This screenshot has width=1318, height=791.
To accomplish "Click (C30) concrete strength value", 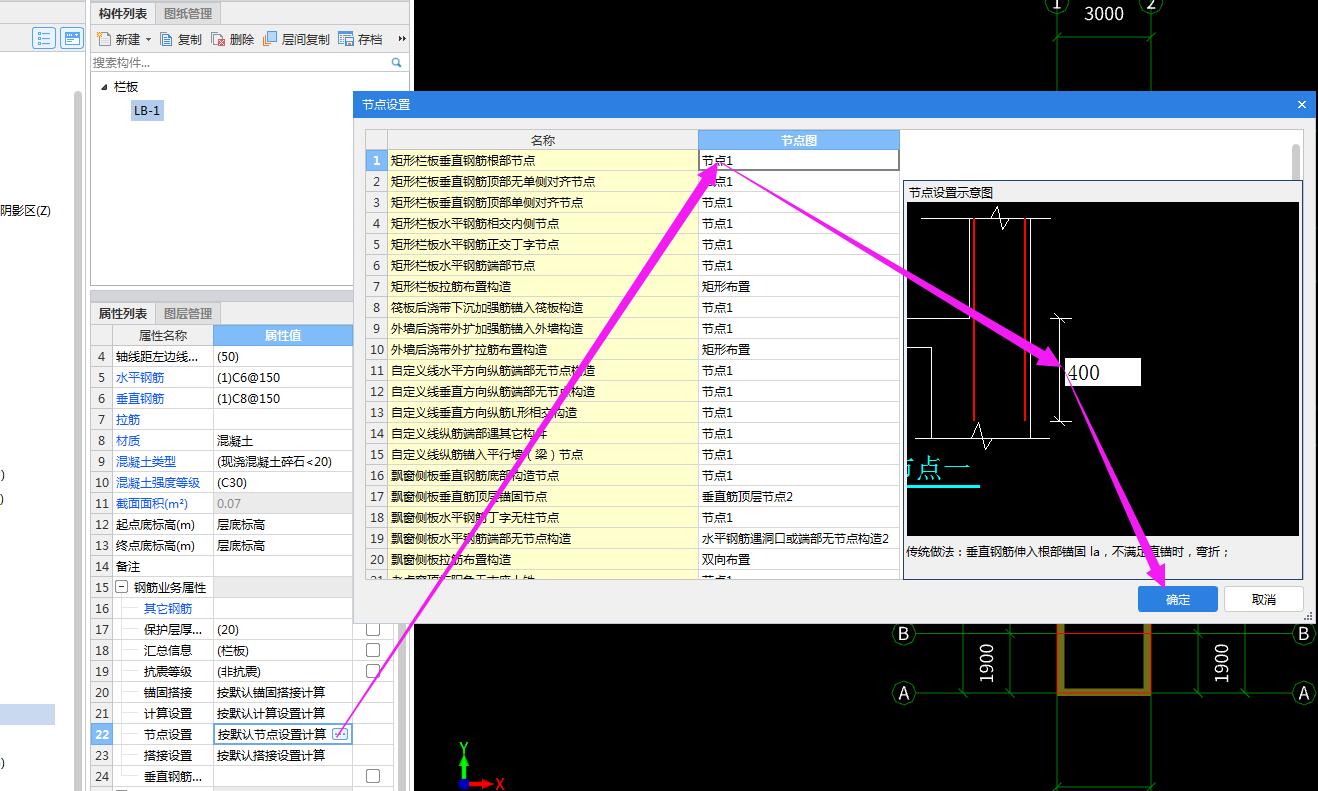I will point(283,483).
